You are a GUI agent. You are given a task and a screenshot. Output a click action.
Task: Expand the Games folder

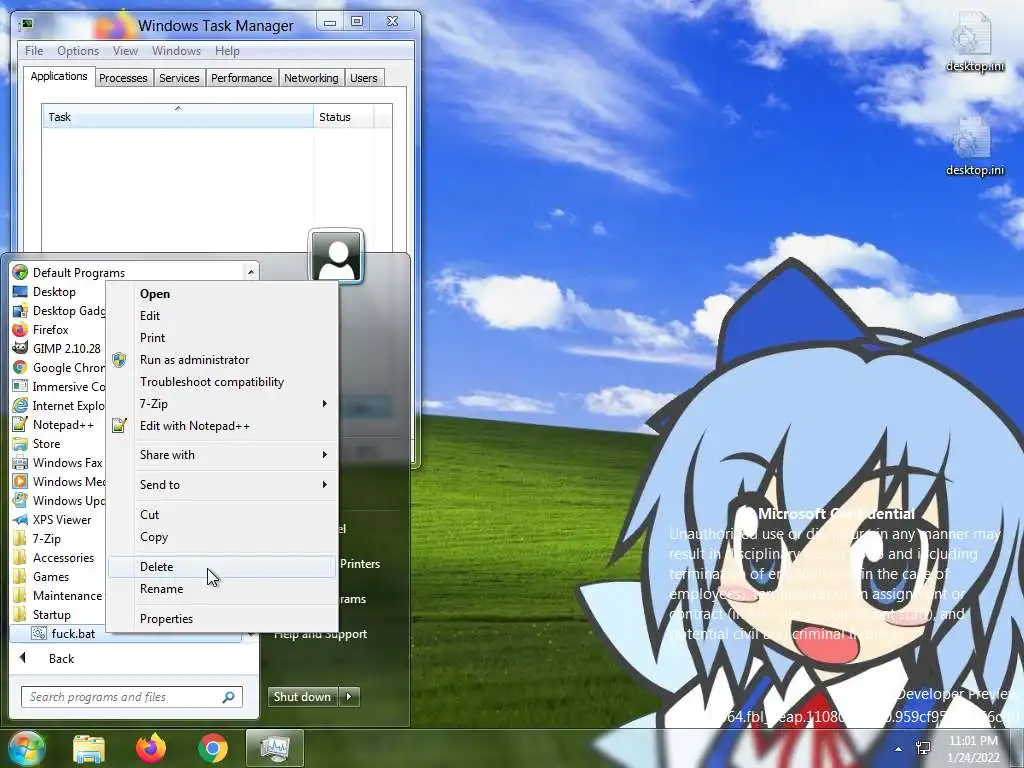point(42,577)
